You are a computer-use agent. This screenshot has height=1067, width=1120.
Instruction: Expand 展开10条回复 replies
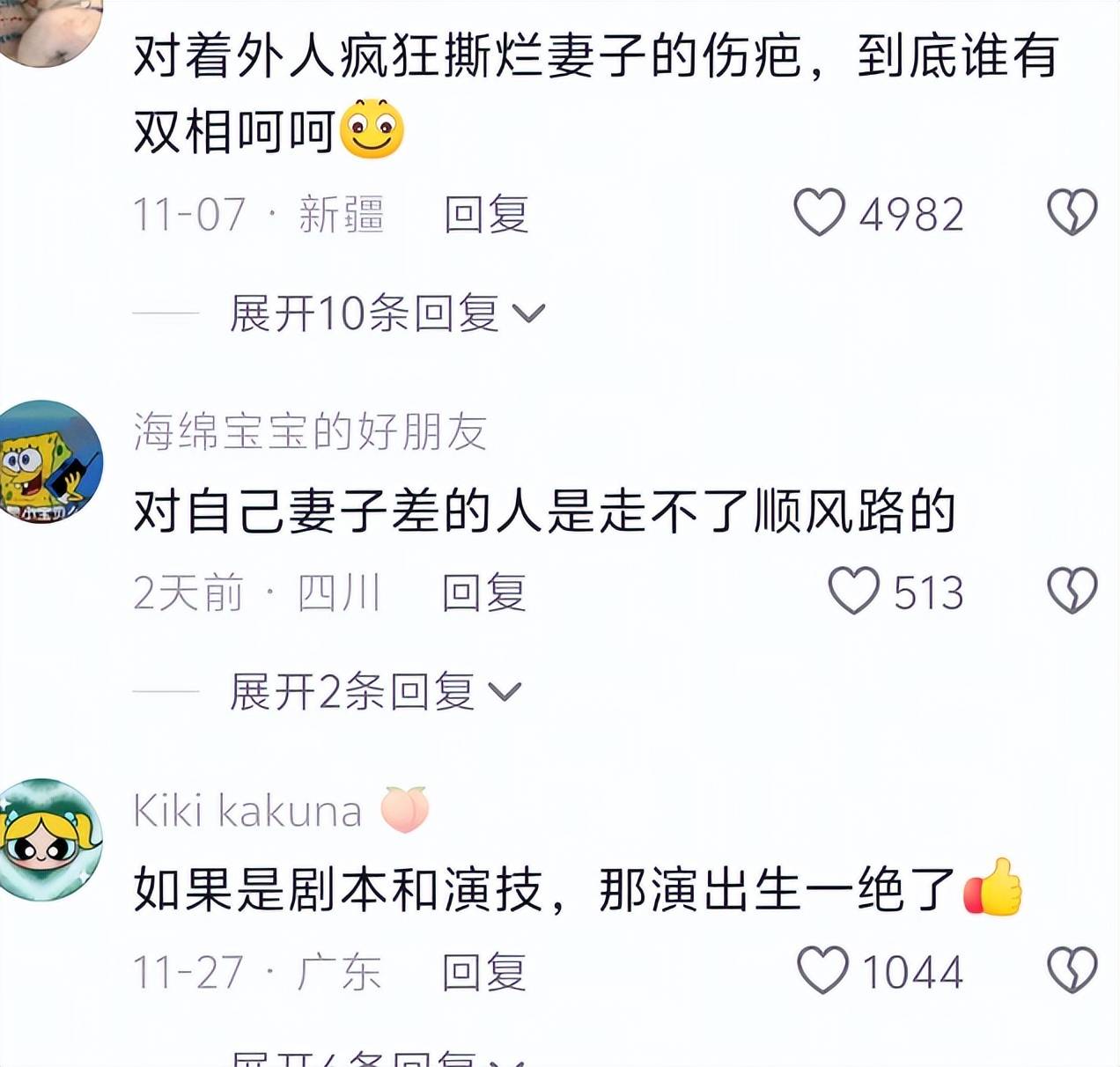[387, 313]
